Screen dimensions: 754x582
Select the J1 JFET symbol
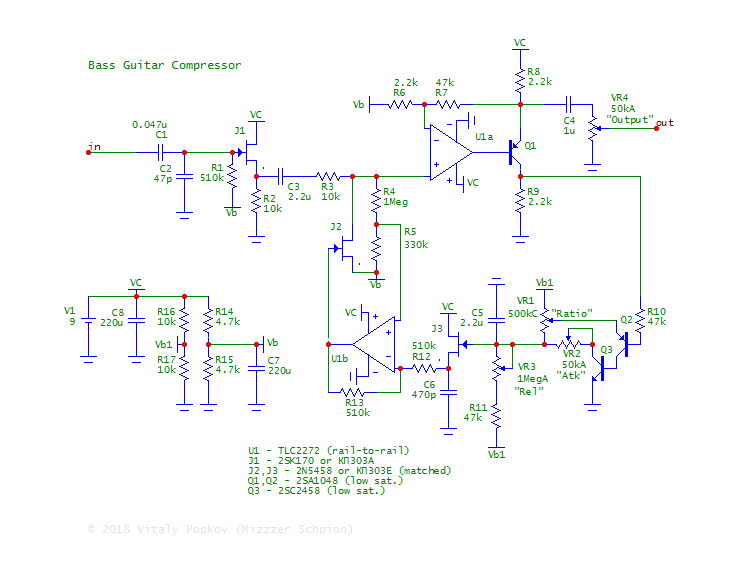(x=251, y=154)
